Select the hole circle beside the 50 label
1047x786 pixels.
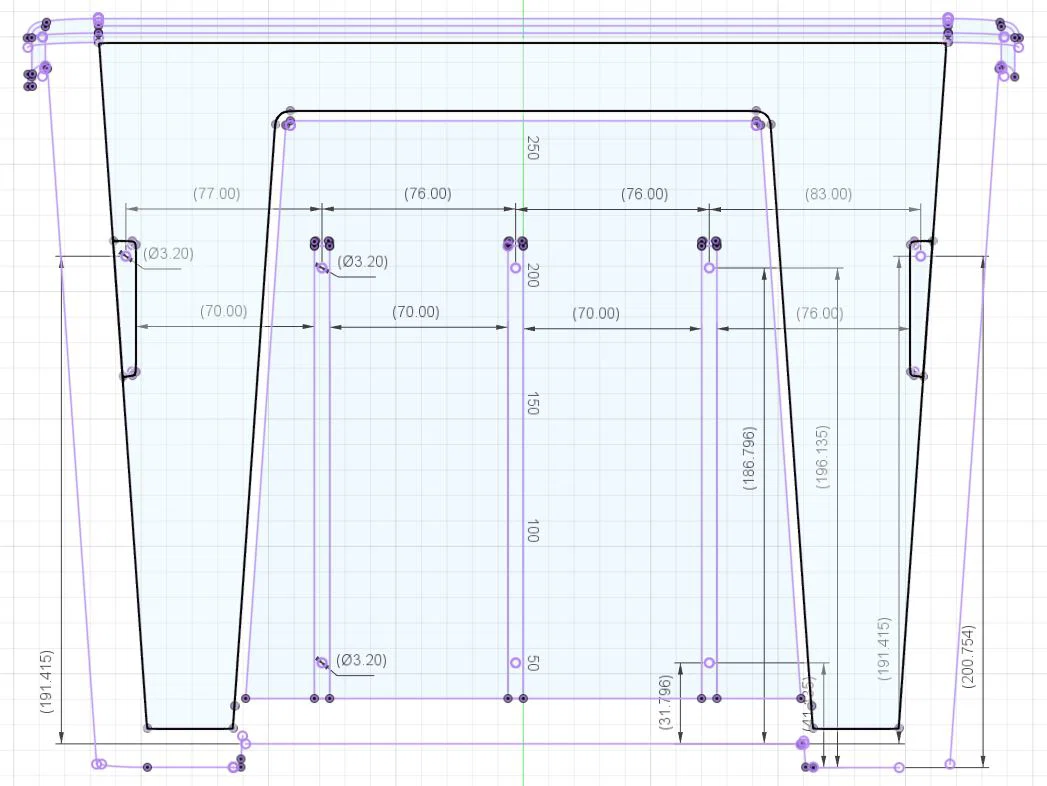(x=515, y=662)
